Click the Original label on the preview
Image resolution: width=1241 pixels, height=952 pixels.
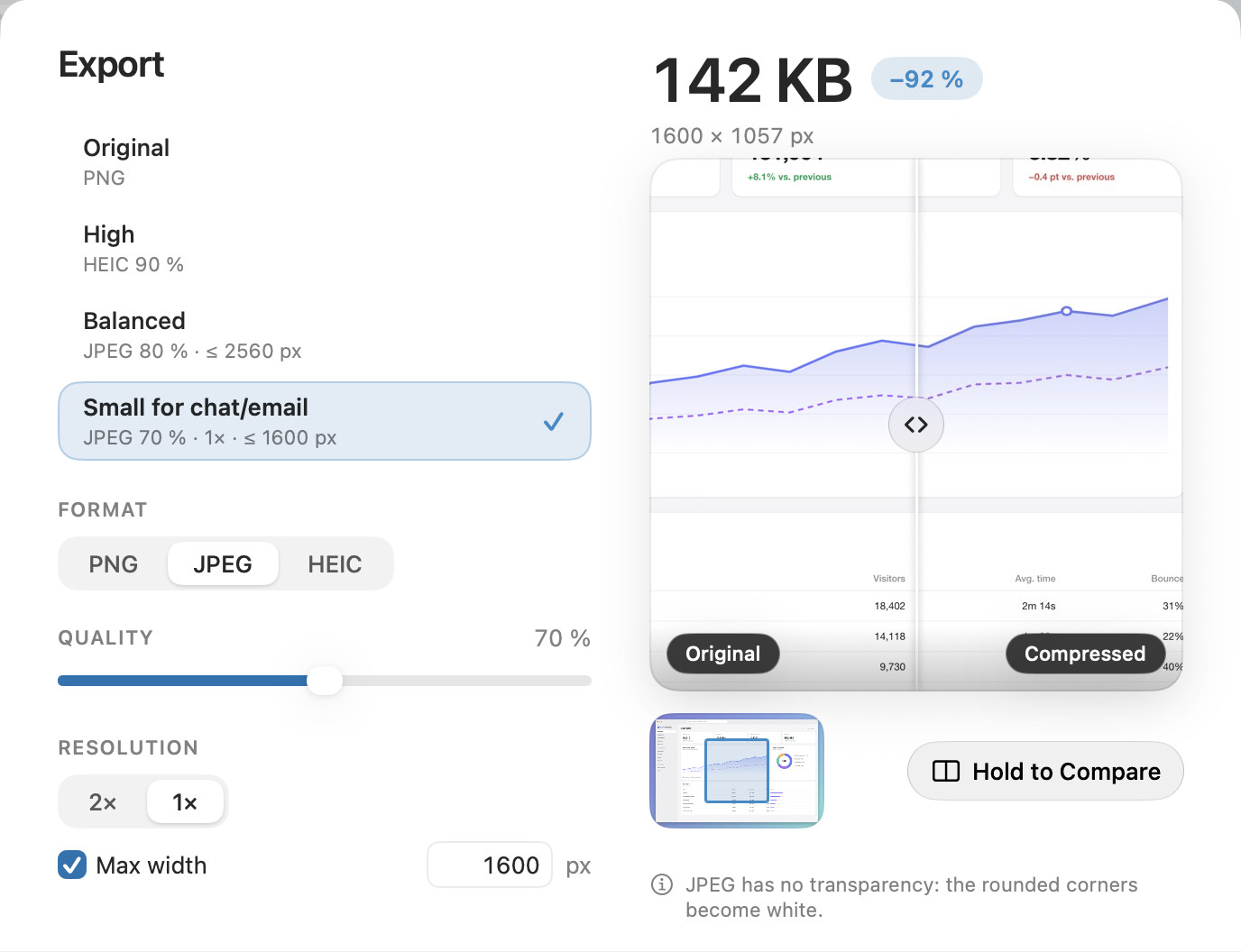coord(723,654)
